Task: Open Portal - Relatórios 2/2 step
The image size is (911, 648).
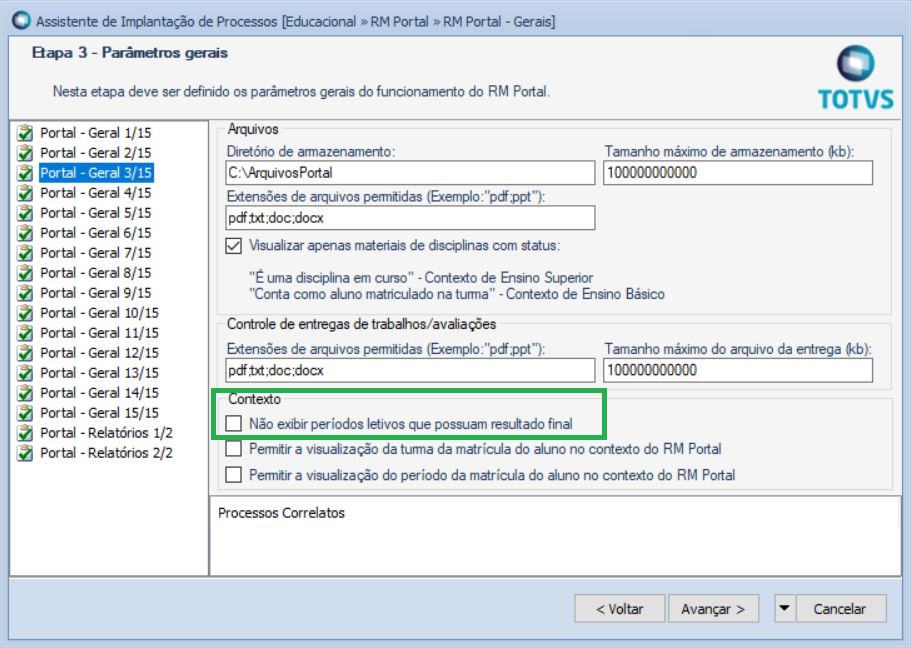Action: (106, 453)
